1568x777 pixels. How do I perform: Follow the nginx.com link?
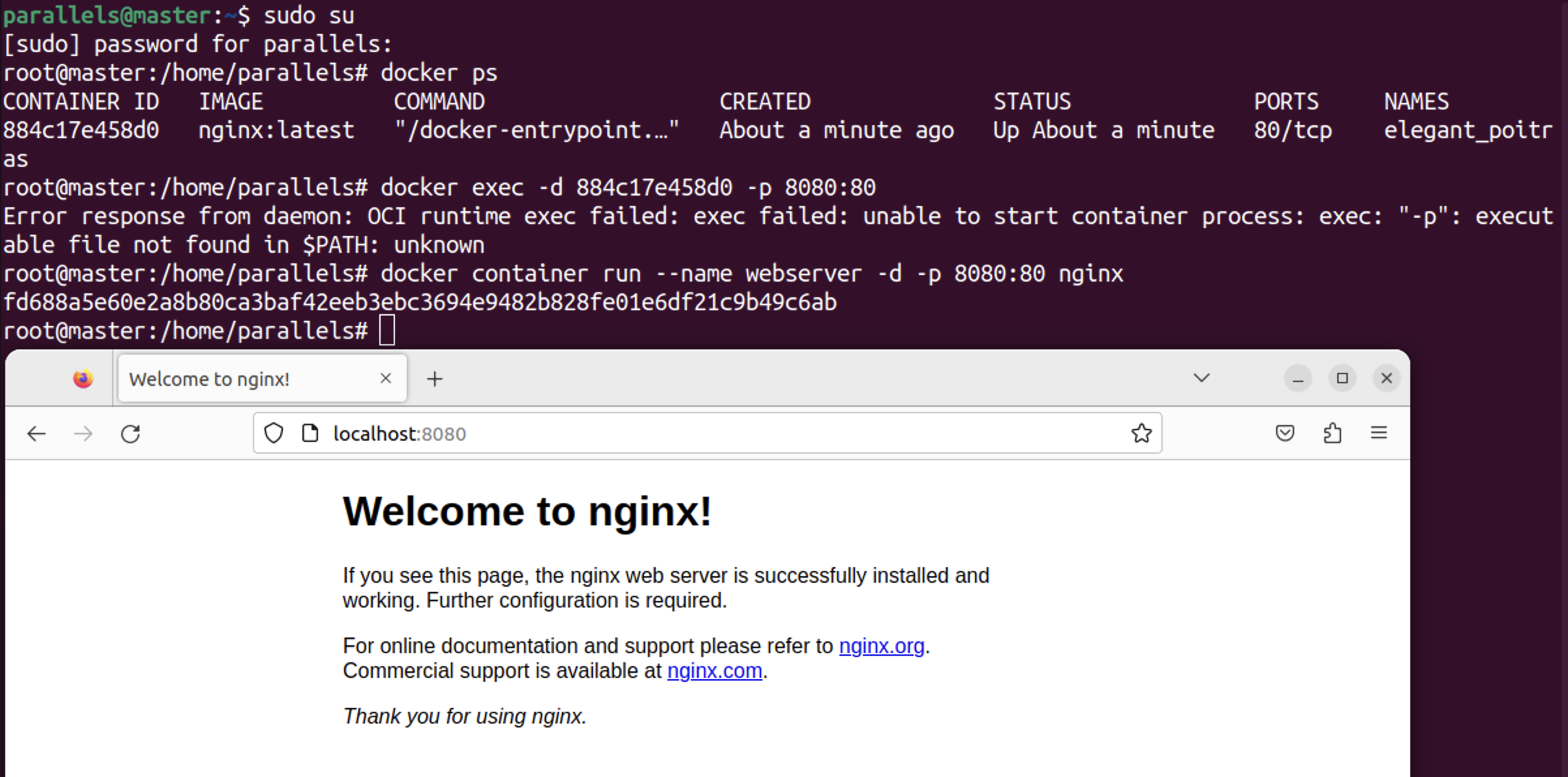(714, 671)
